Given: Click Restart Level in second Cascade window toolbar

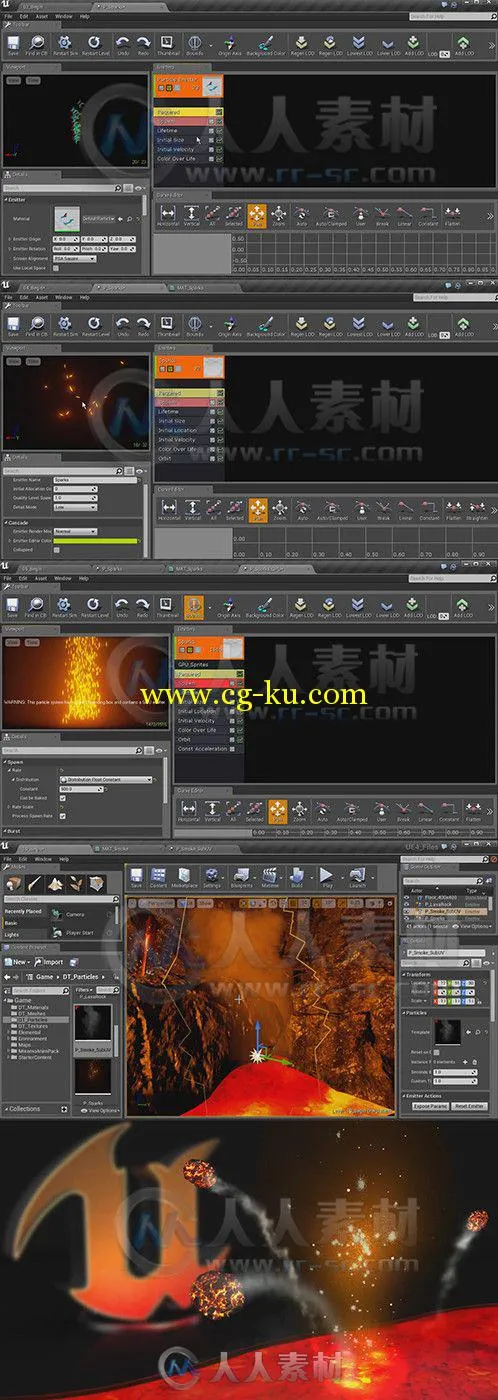Looking at the screenshot, I should 94,325.
